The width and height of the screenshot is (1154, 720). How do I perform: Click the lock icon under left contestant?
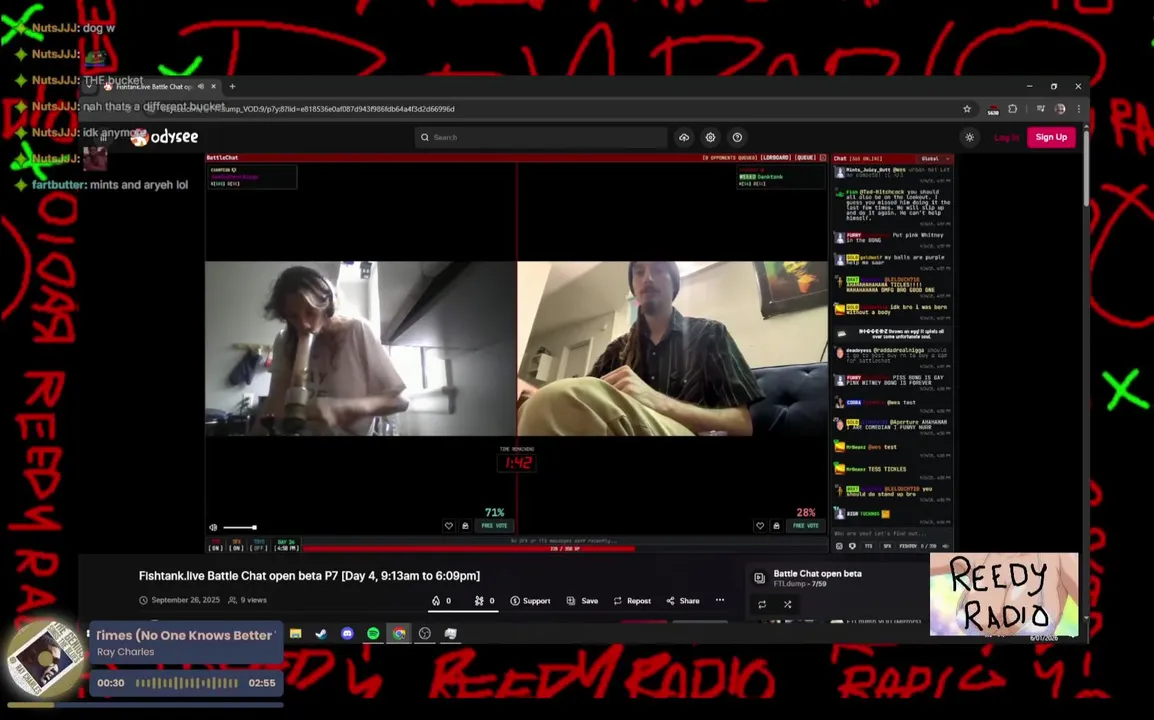point(465,526)
